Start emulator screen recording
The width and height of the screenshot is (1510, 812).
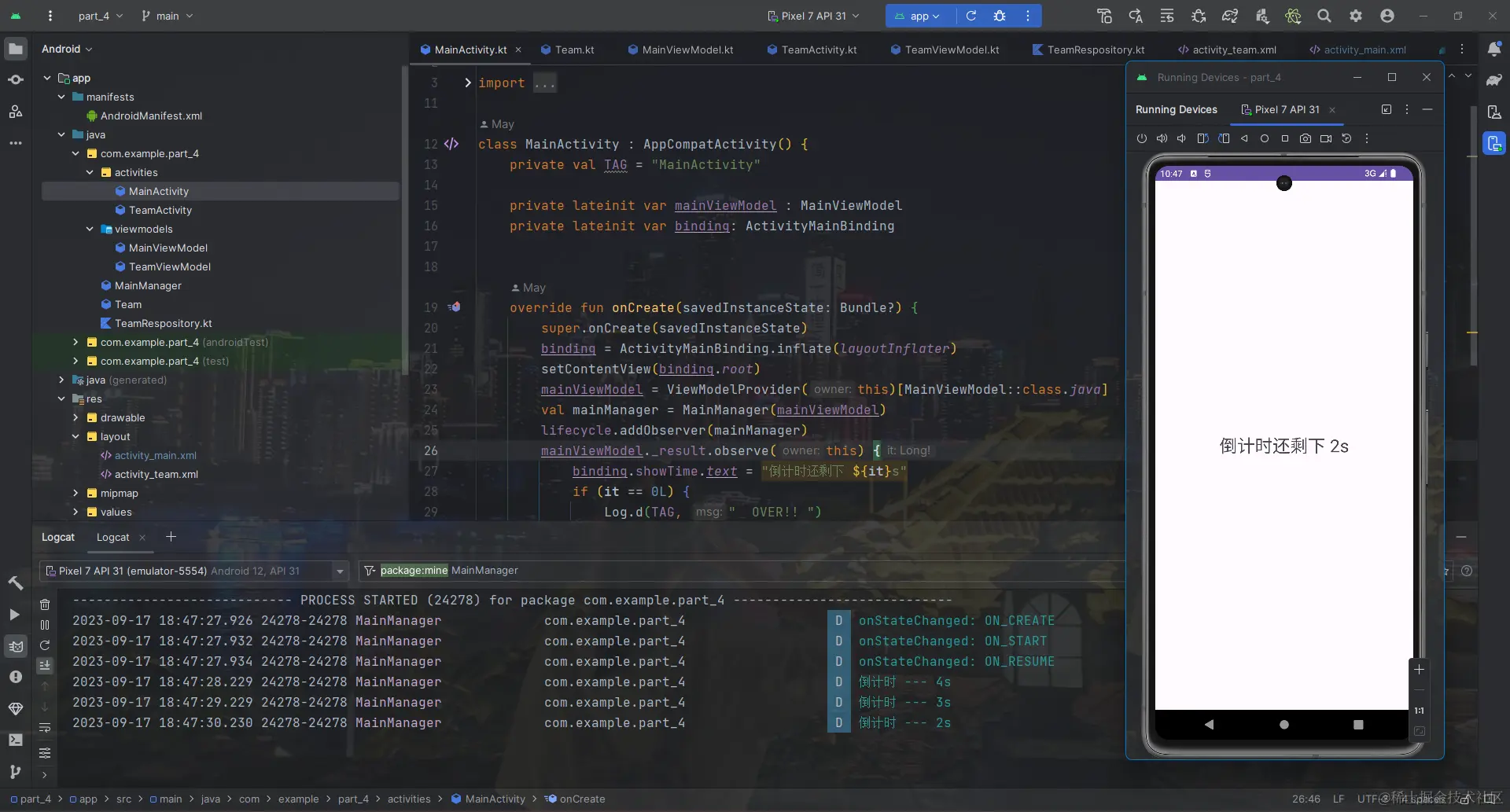(1326, 138)
